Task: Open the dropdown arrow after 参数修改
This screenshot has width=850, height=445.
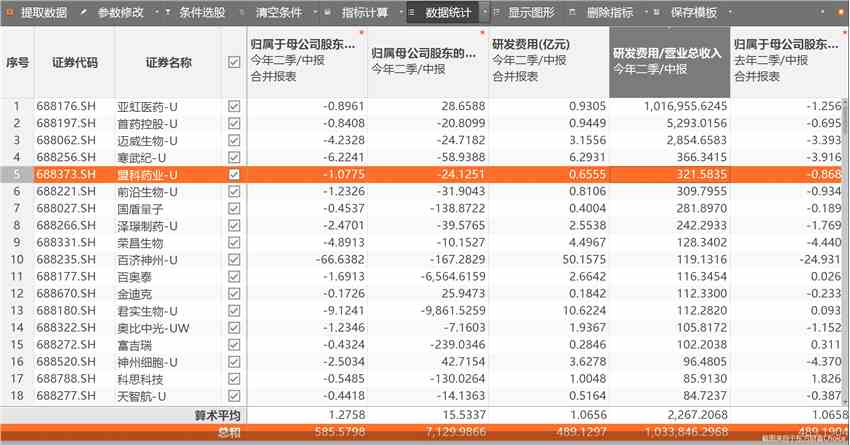Action: [x=157, y=12]
